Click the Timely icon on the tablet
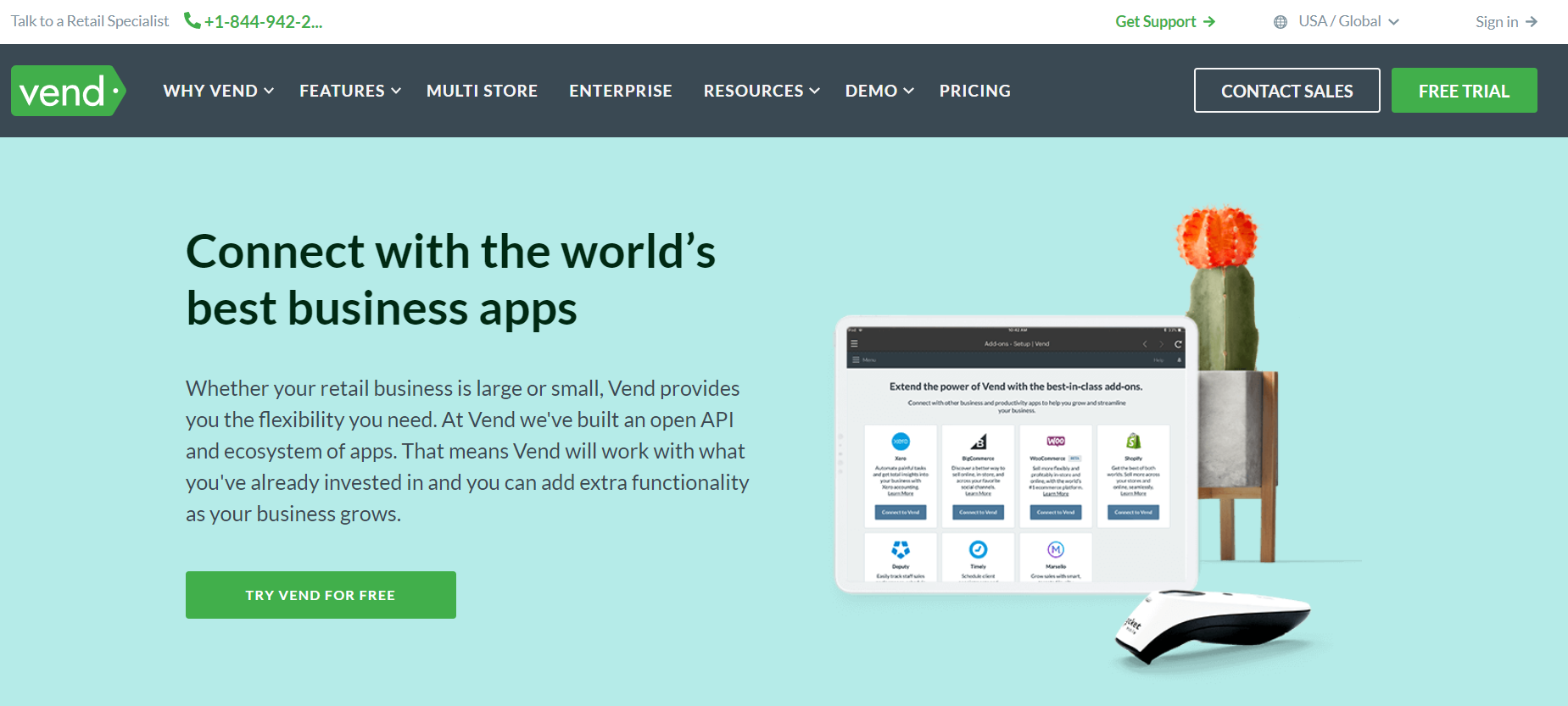 978,549
